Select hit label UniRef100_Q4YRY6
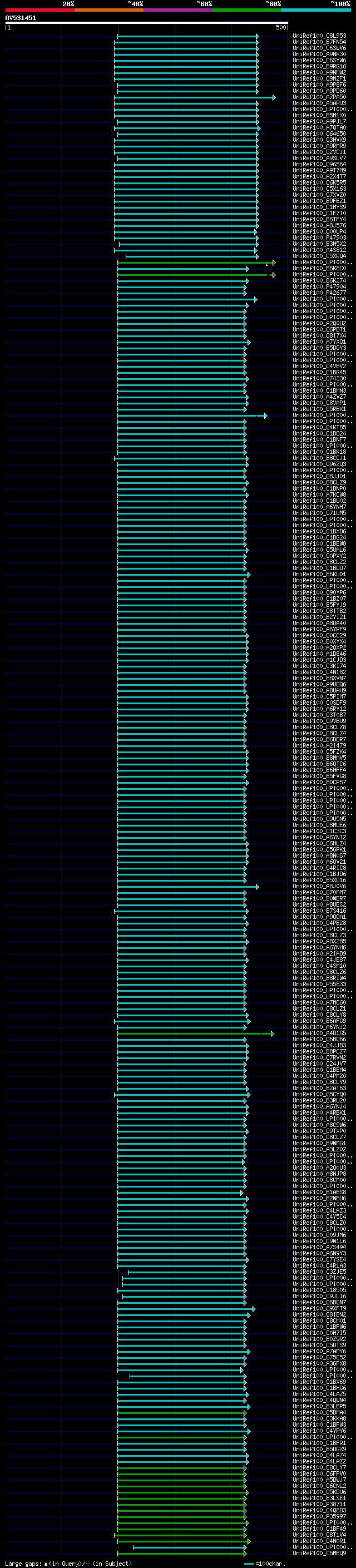The width and height of the screenshot is (356, 1568). pos(319,1431)
